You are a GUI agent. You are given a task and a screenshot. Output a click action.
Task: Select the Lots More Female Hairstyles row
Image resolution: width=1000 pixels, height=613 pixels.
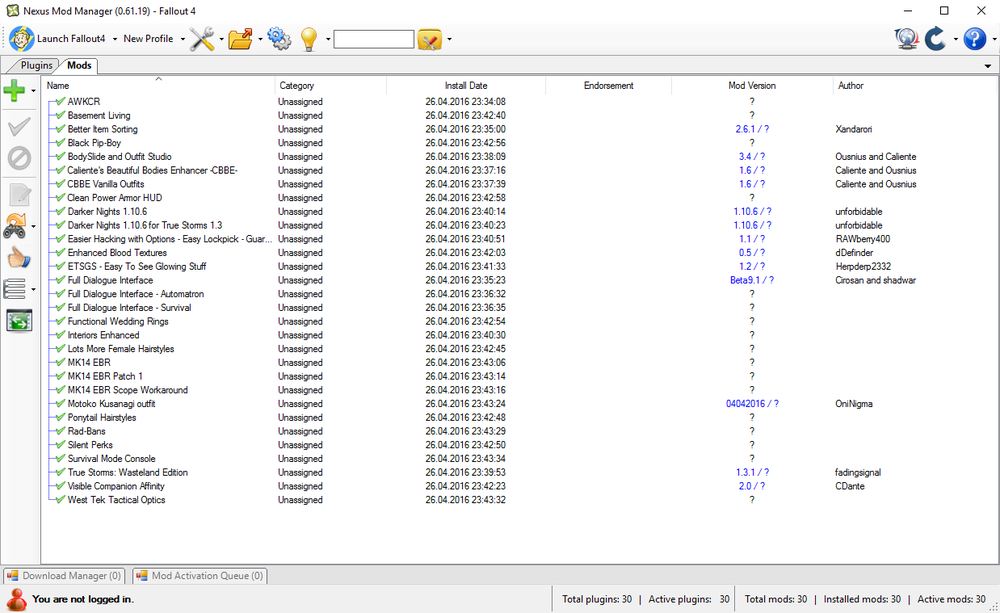click(520, 349)
